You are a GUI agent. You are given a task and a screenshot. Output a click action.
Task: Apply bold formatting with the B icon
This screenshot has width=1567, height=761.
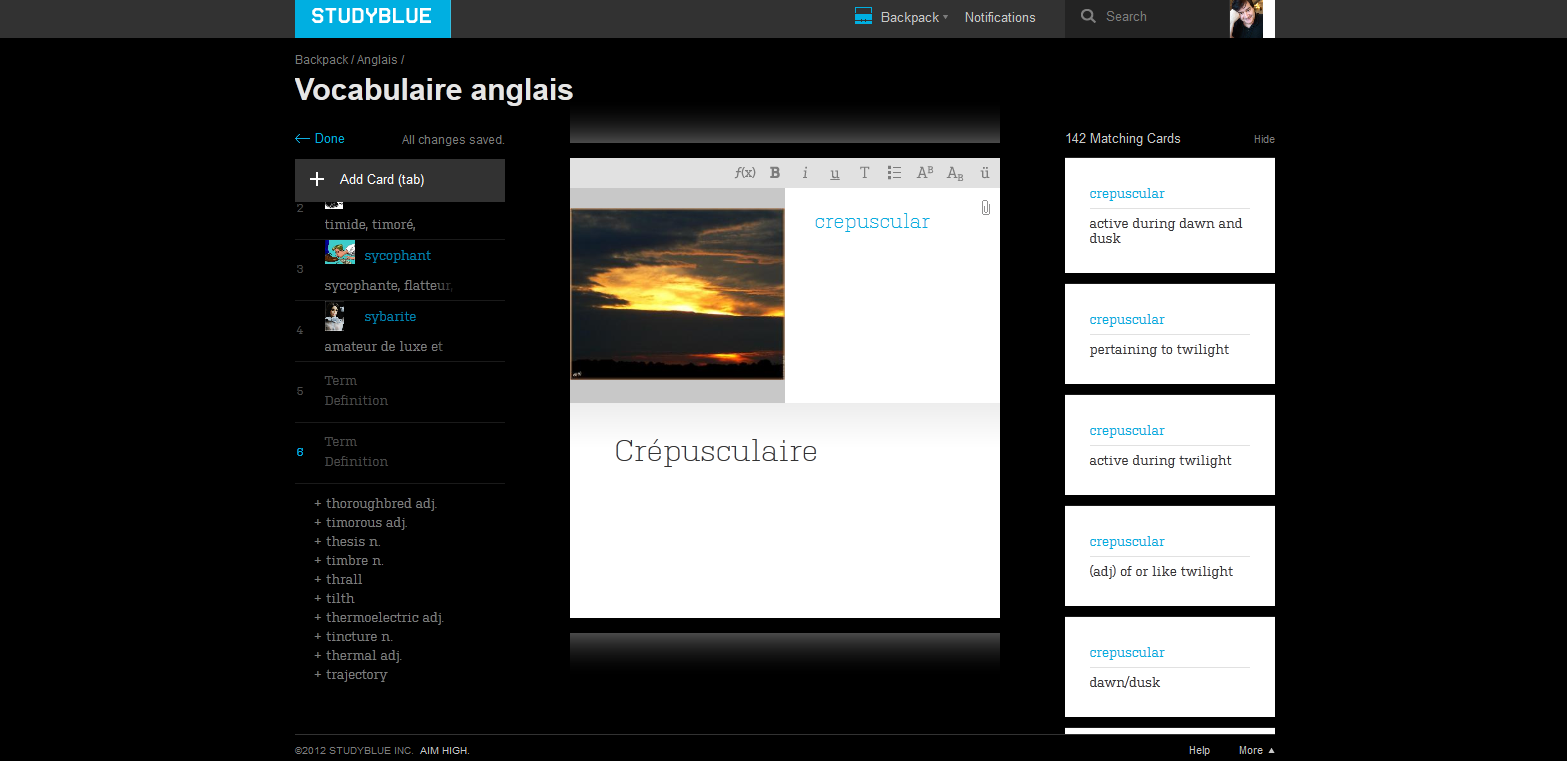coord(774,172)
